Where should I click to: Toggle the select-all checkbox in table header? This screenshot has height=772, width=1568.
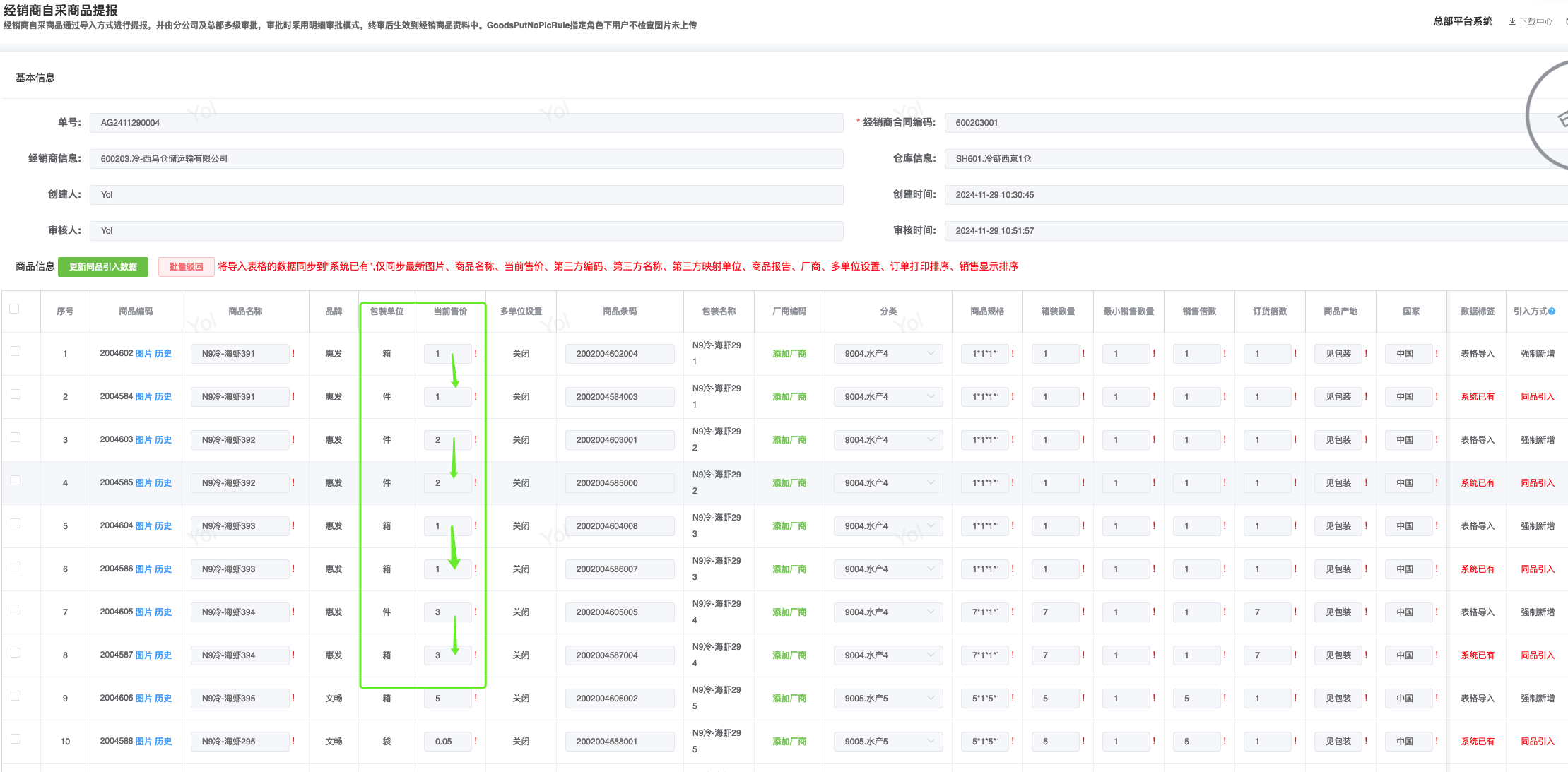click(14, 309)
